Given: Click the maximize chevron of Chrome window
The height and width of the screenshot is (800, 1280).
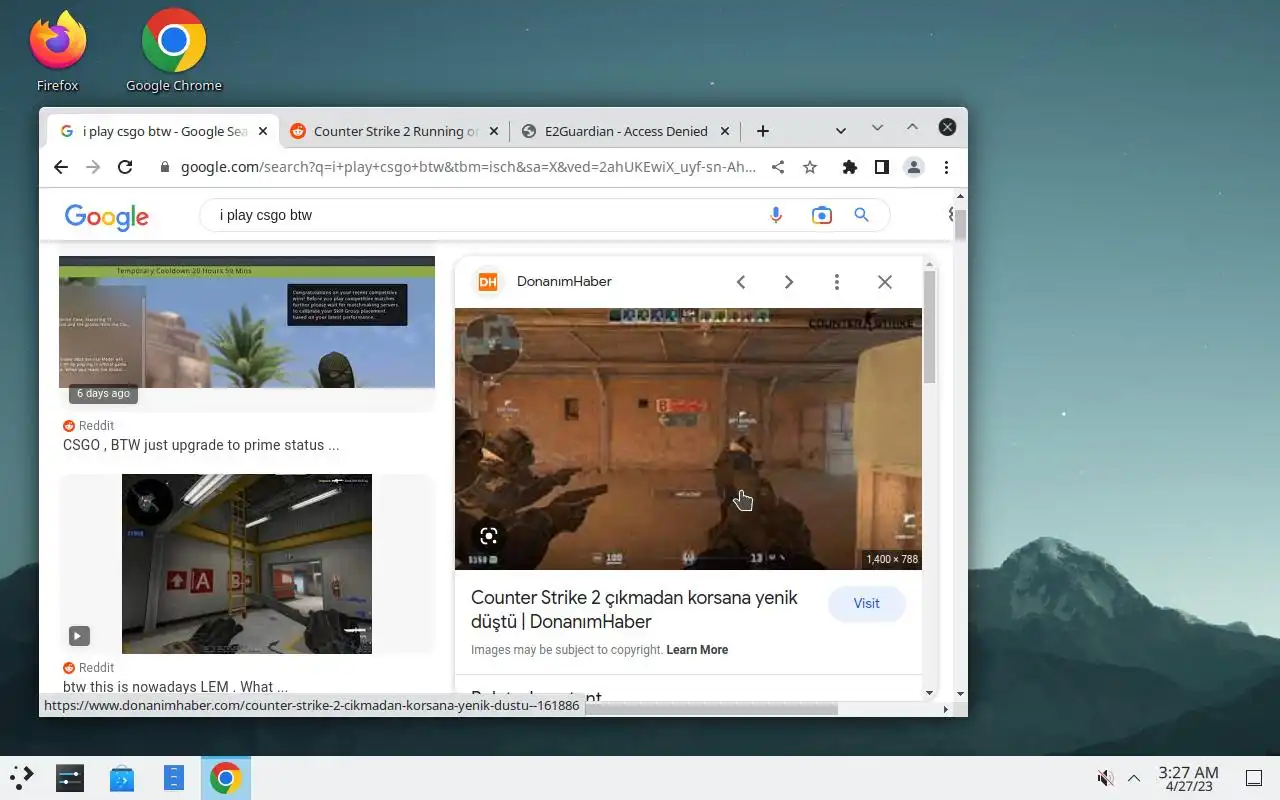Looking at the screenshot, I should [912, 127].
